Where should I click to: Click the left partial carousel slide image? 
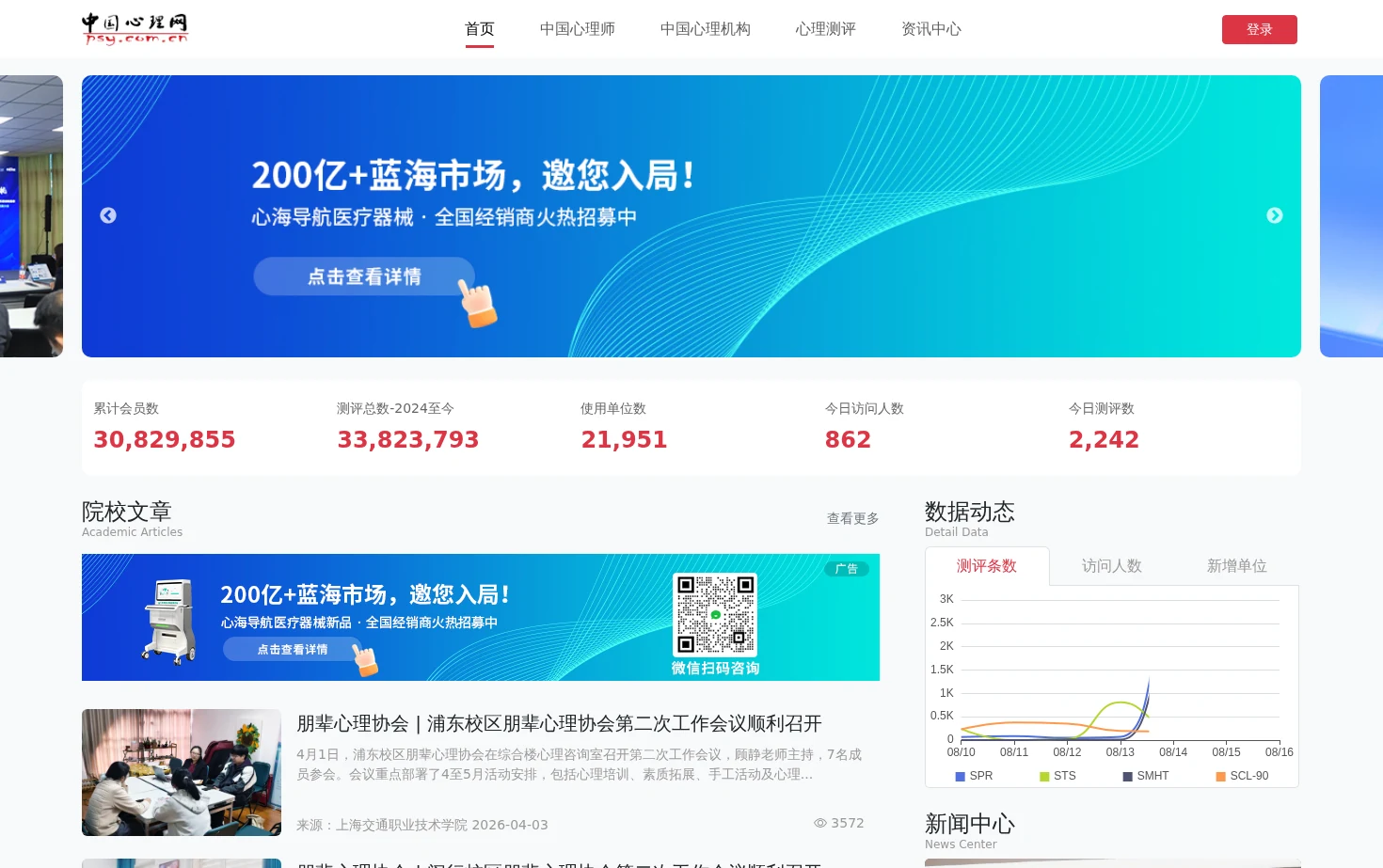(31, 216)
